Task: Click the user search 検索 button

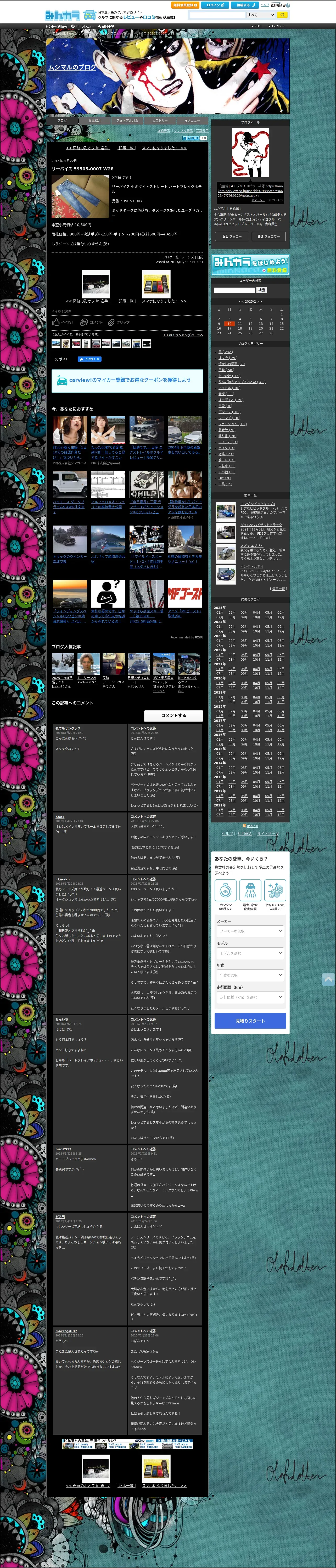Action: click(x=262, y=290)
